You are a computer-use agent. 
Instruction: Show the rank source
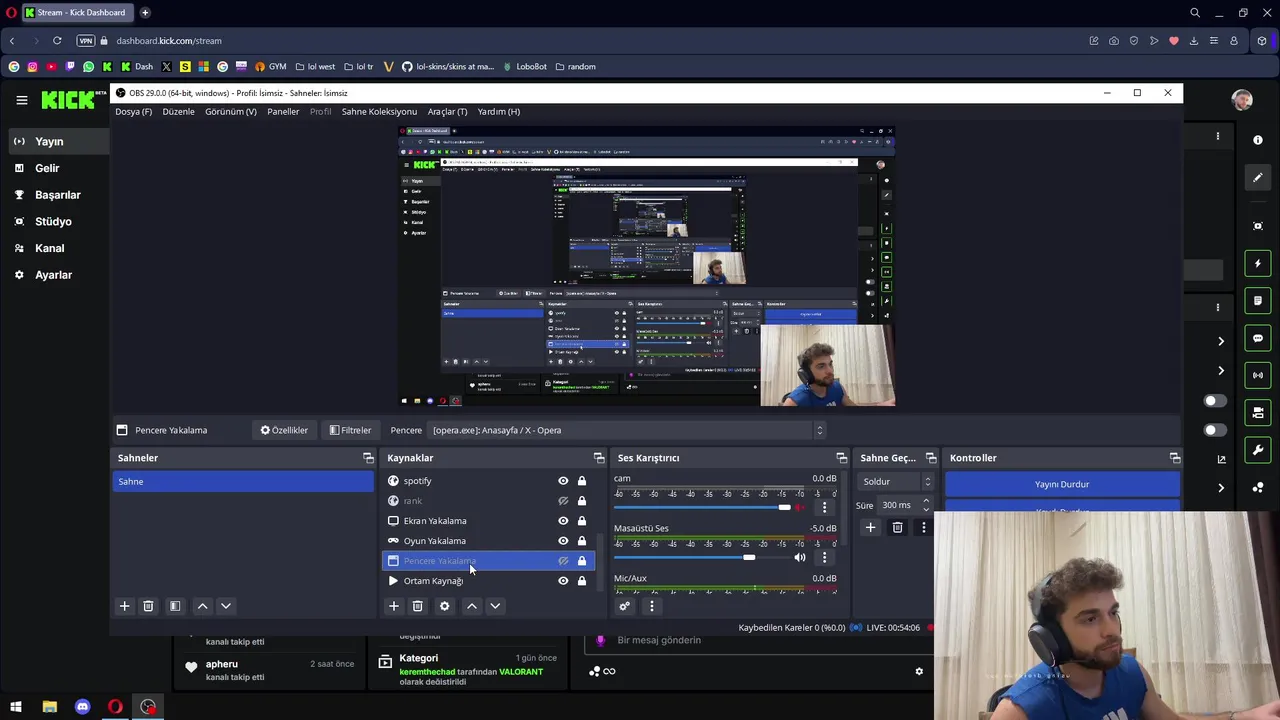tap(563, 501)
